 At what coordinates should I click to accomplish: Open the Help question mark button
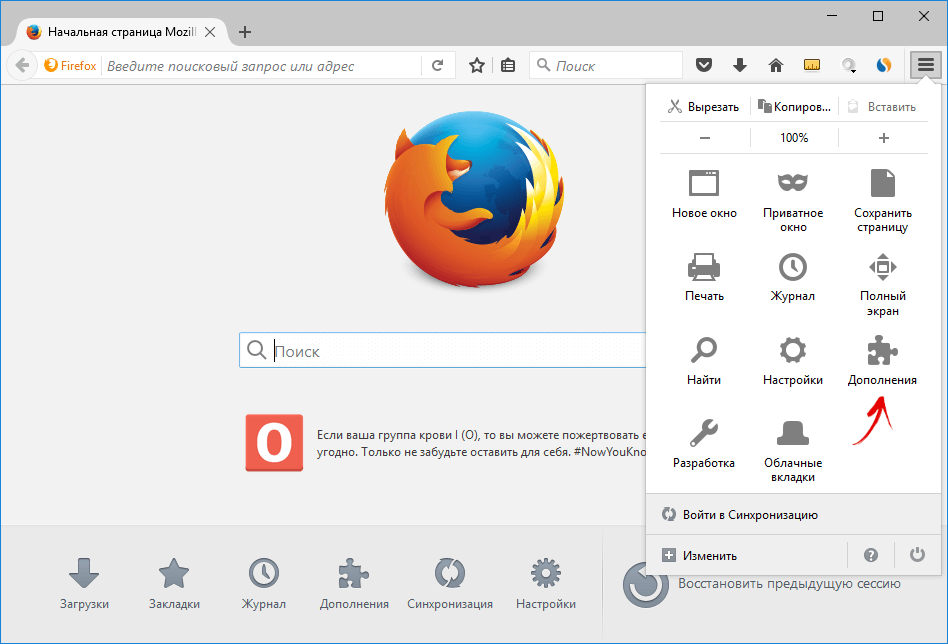tap(871, 555)
